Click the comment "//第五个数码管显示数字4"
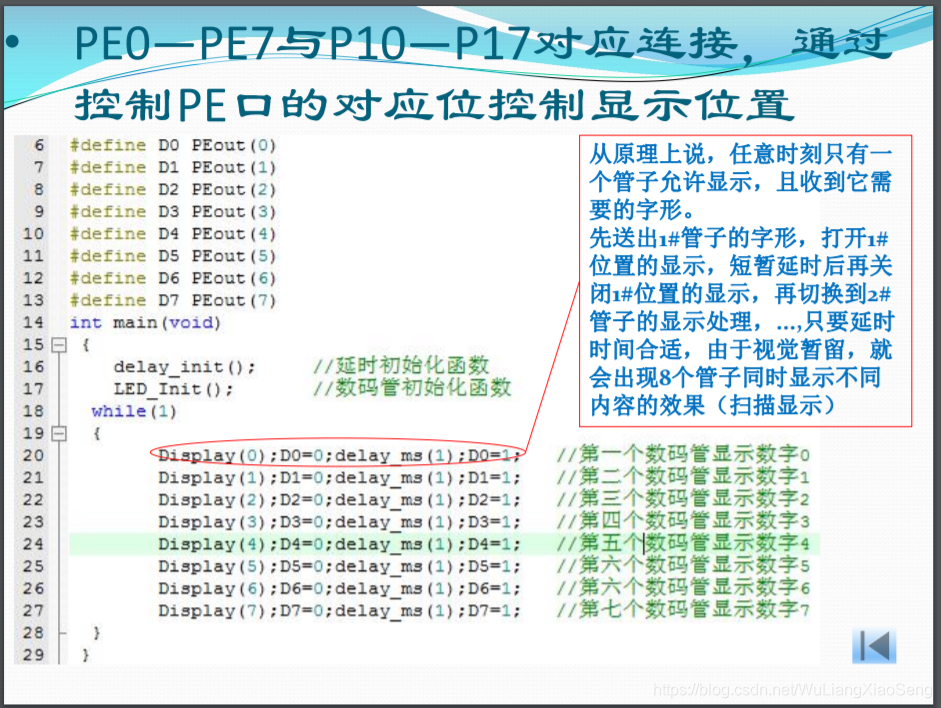 [x=683, y=544]
